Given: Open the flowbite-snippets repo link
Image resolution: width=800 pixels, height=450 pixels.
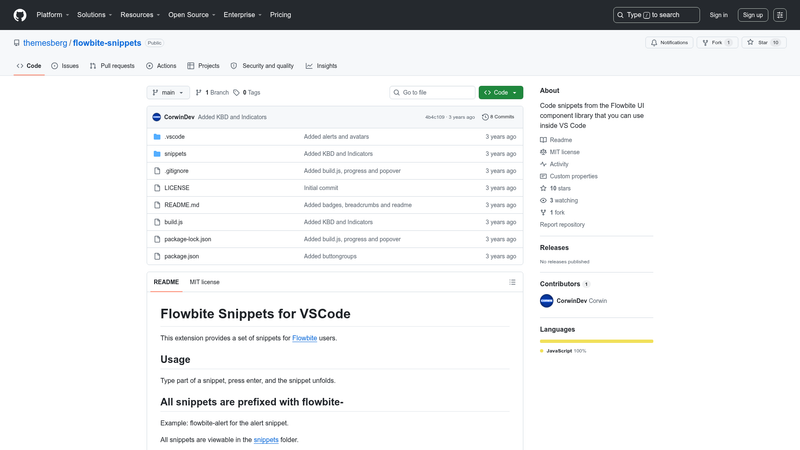Looking at the screenshot, I should pyautogui.click(x=107, y=43).
